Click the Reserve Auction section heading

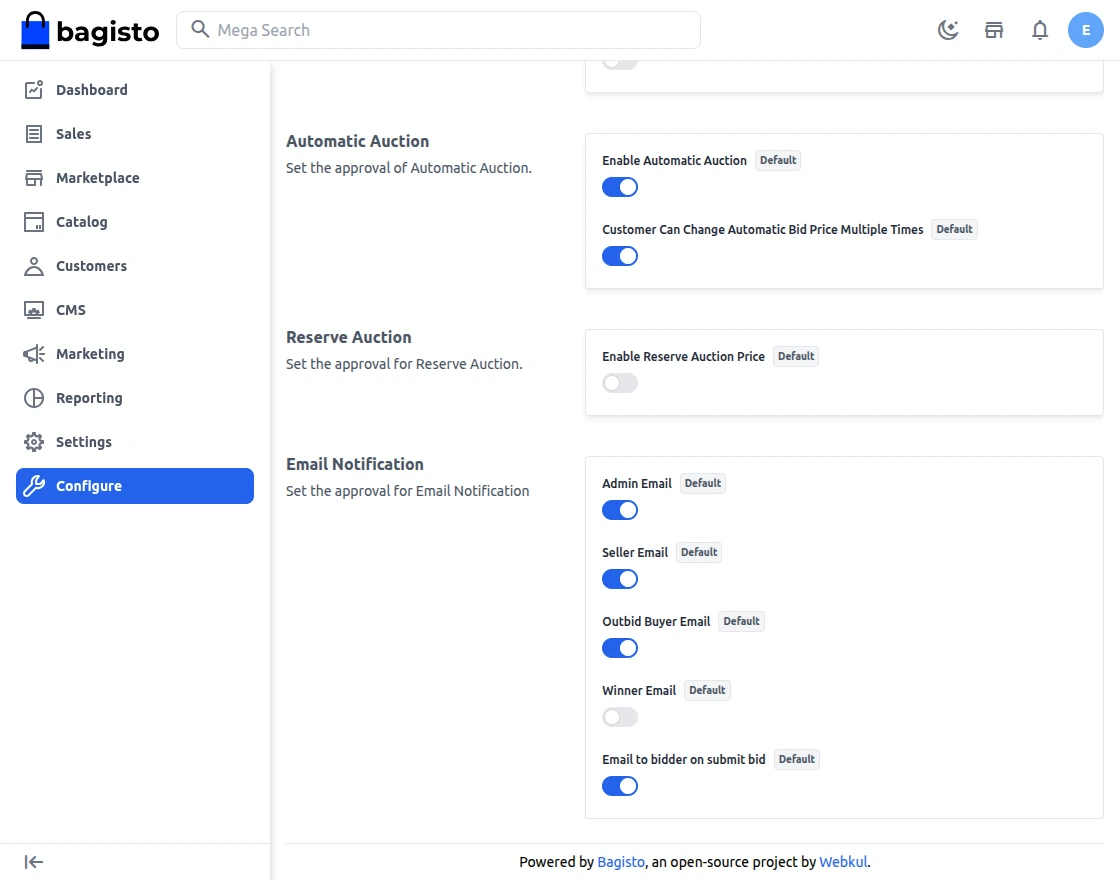(x=349, y=337)
